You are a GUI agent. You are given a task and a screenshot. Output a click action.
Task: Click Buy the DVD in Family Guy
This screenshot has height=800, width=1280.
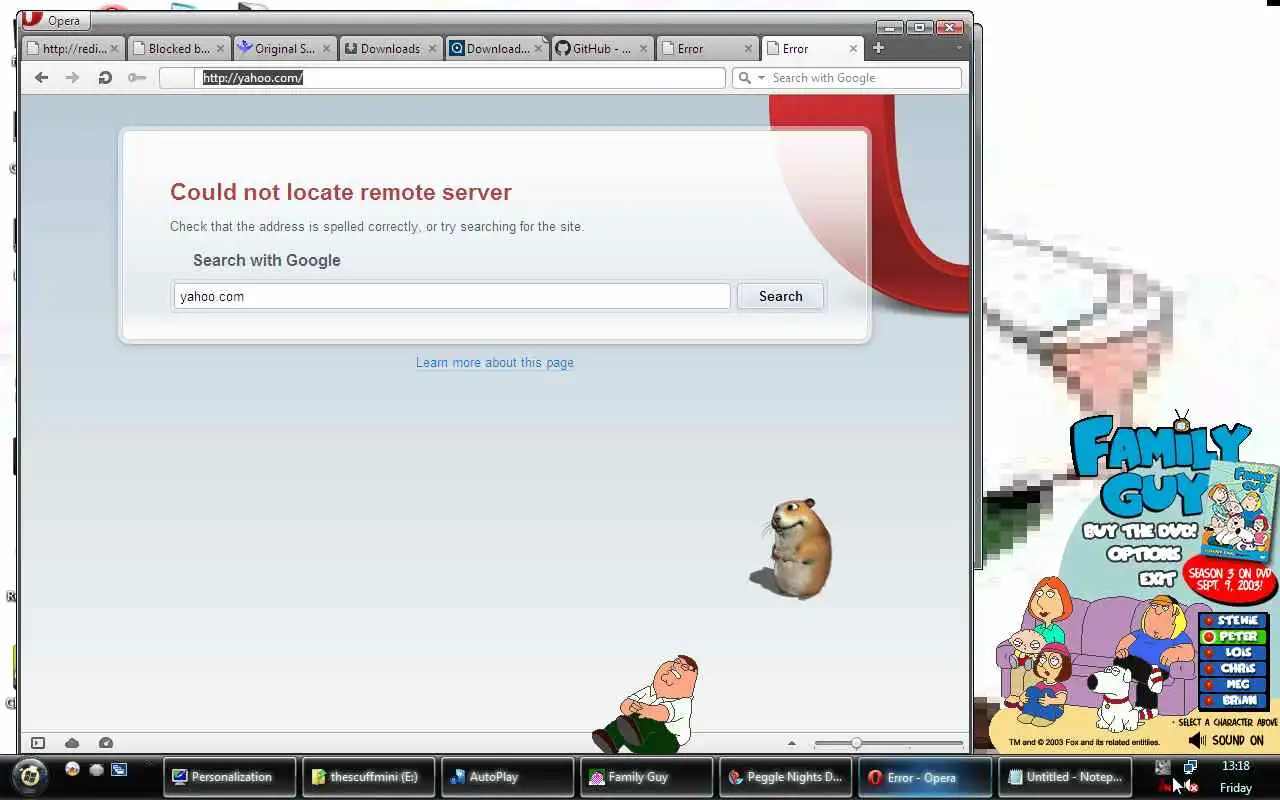coord(1139,531)
